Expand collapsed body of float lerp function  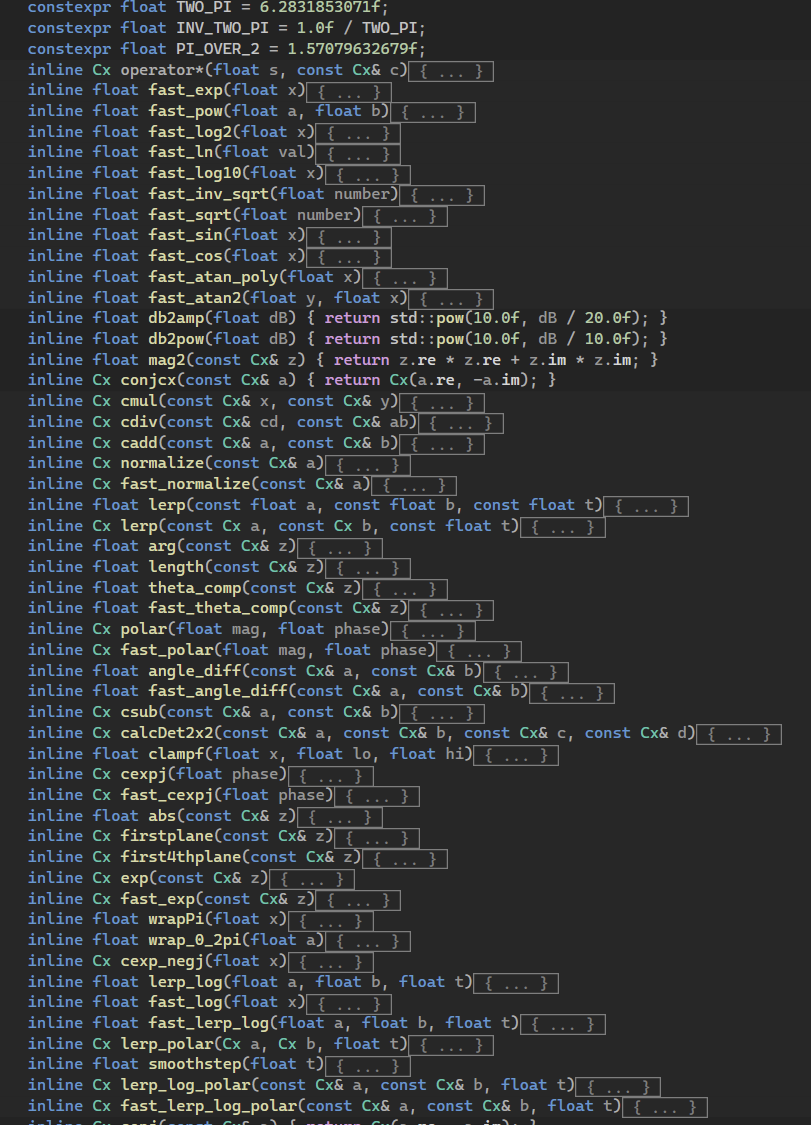click(x=646, y=507)
